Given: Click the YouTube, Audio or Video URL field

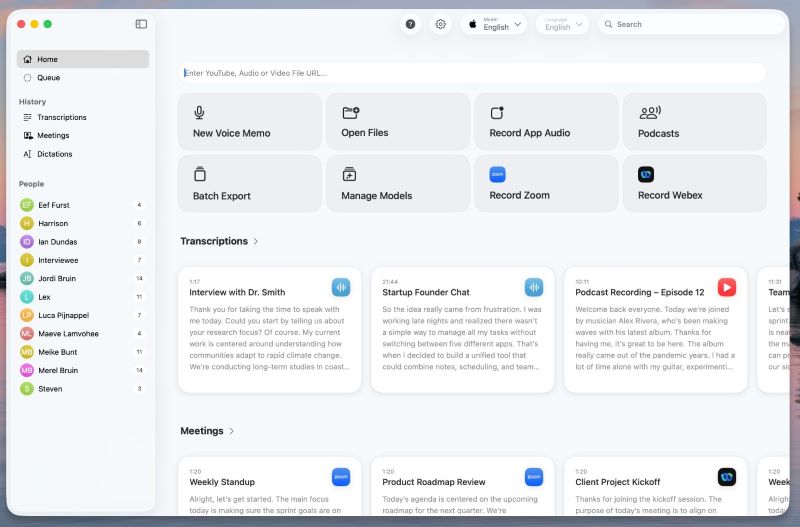Looking at the screenshot, I should 472,73.
